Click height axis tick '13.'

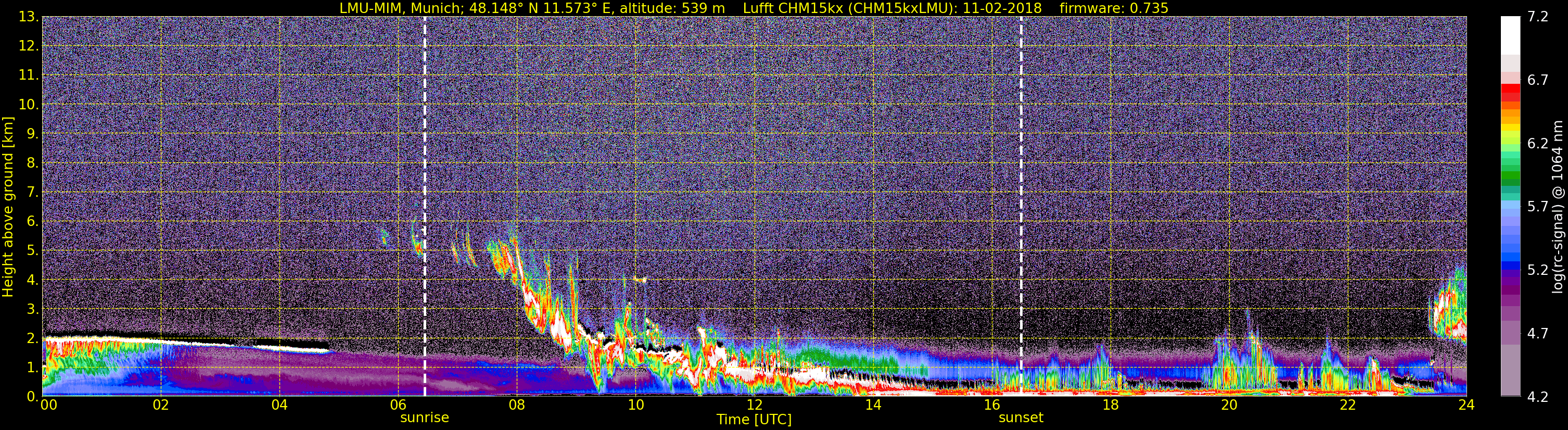pyautogui.click(x=29, y=17)
